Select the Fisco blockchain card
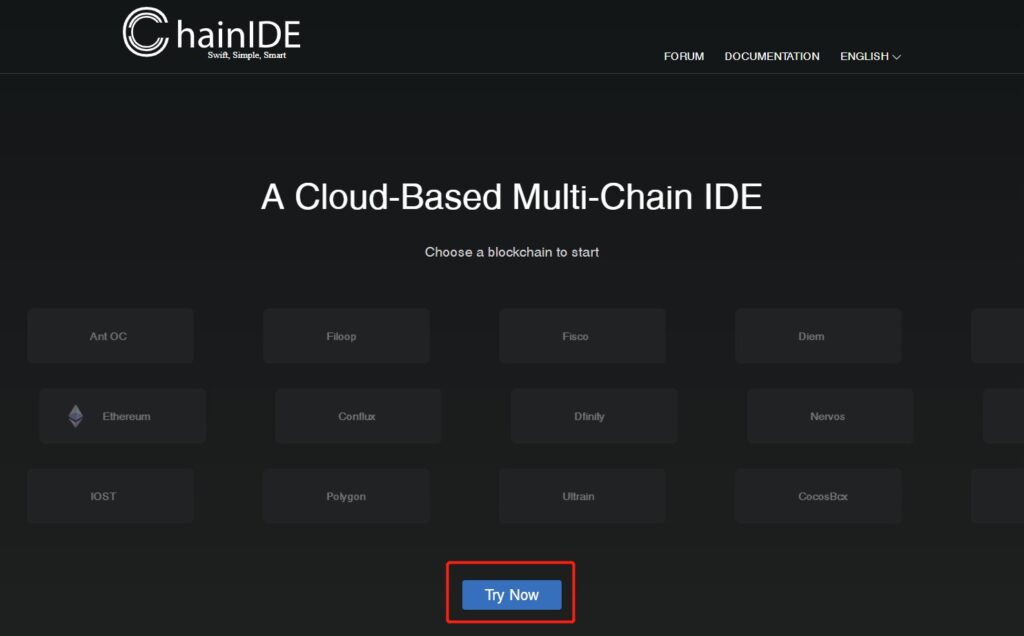The image size is (1024, 636). coord(582,336)
